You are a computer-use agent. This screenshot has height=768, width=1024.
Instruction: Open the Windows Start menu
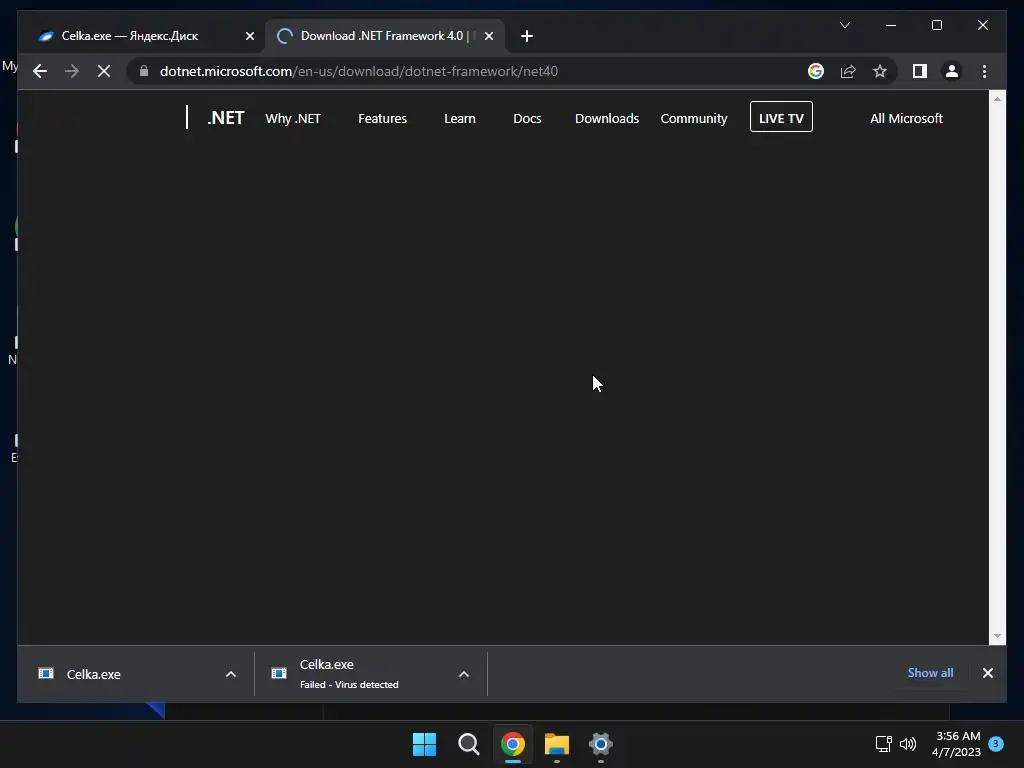424,744
